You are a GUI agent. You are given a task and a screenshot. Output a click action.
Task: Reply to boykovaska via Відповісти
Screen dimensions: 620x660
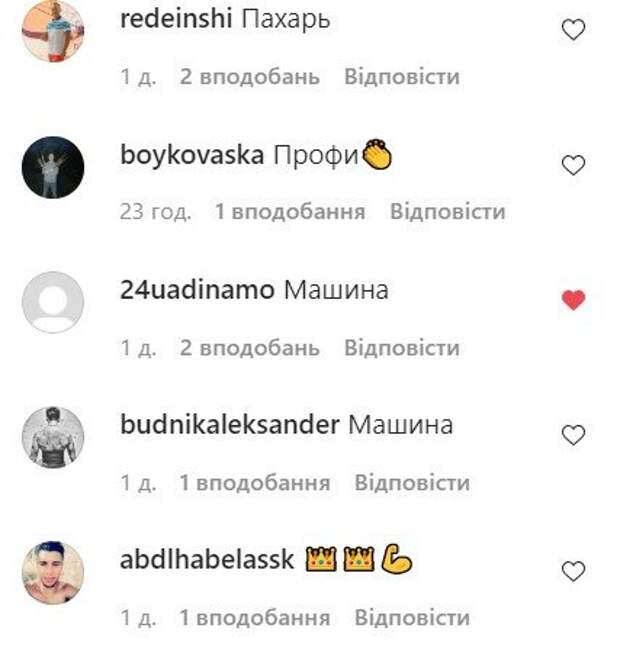click(x=447, y=211)
